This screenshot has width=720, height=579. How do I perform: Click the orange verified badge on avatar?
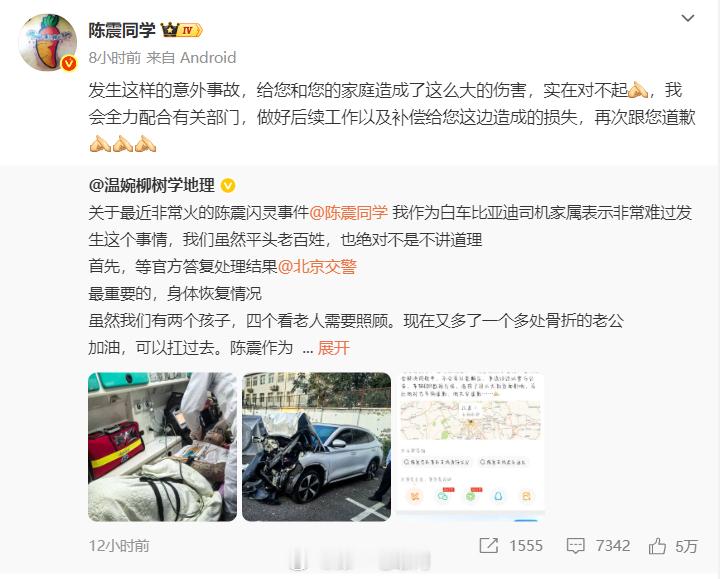pyautogui.click(x=69, y=63)
